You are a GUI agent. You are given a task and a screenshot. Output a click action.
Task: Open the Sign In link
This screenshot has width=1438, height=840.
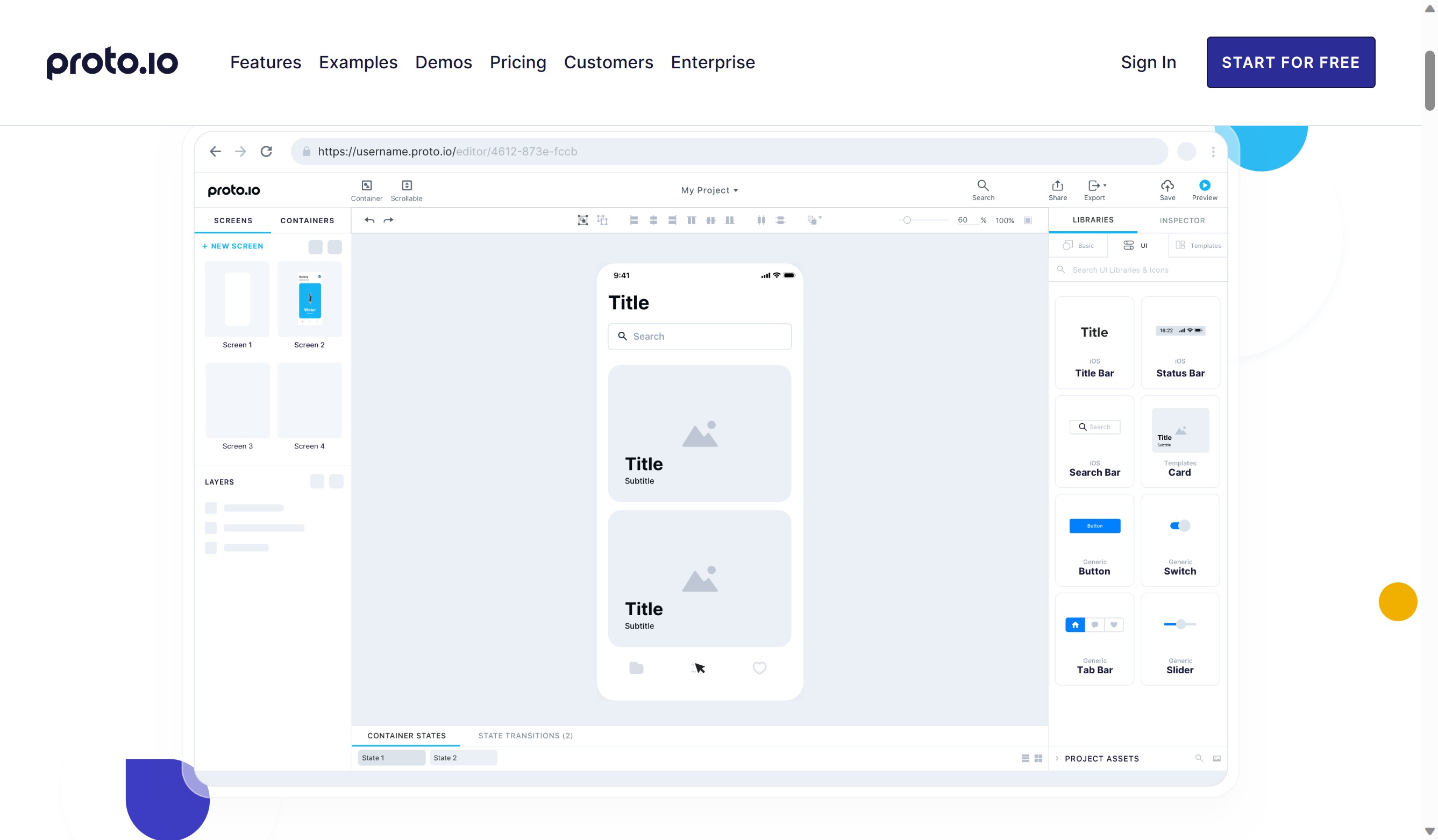pyautogui.click(x=1148, y=62)
